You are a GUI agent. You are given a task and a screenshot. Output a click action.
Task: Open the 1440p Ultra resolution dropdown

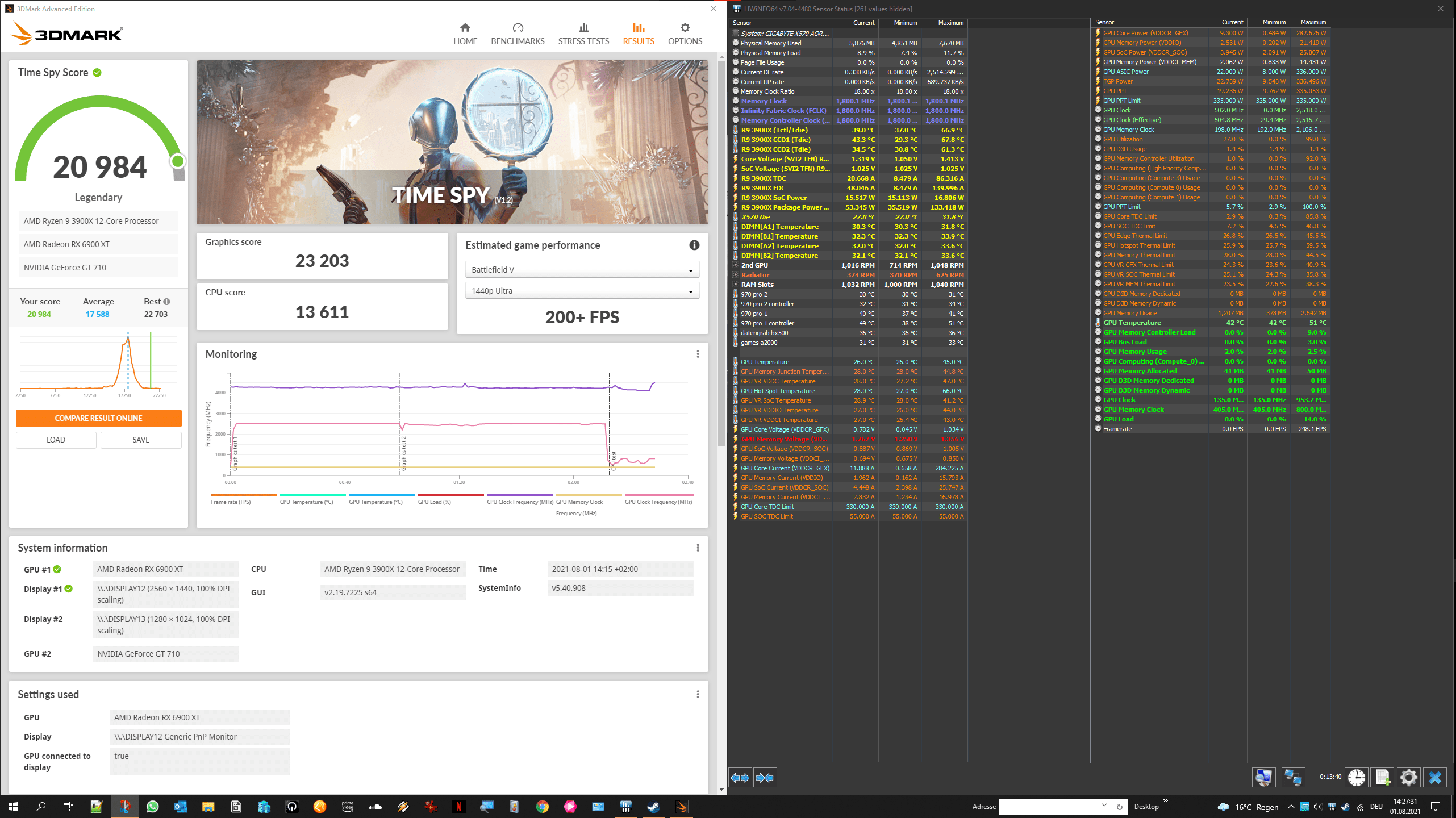pyautogui.click(x=582, y=291)
